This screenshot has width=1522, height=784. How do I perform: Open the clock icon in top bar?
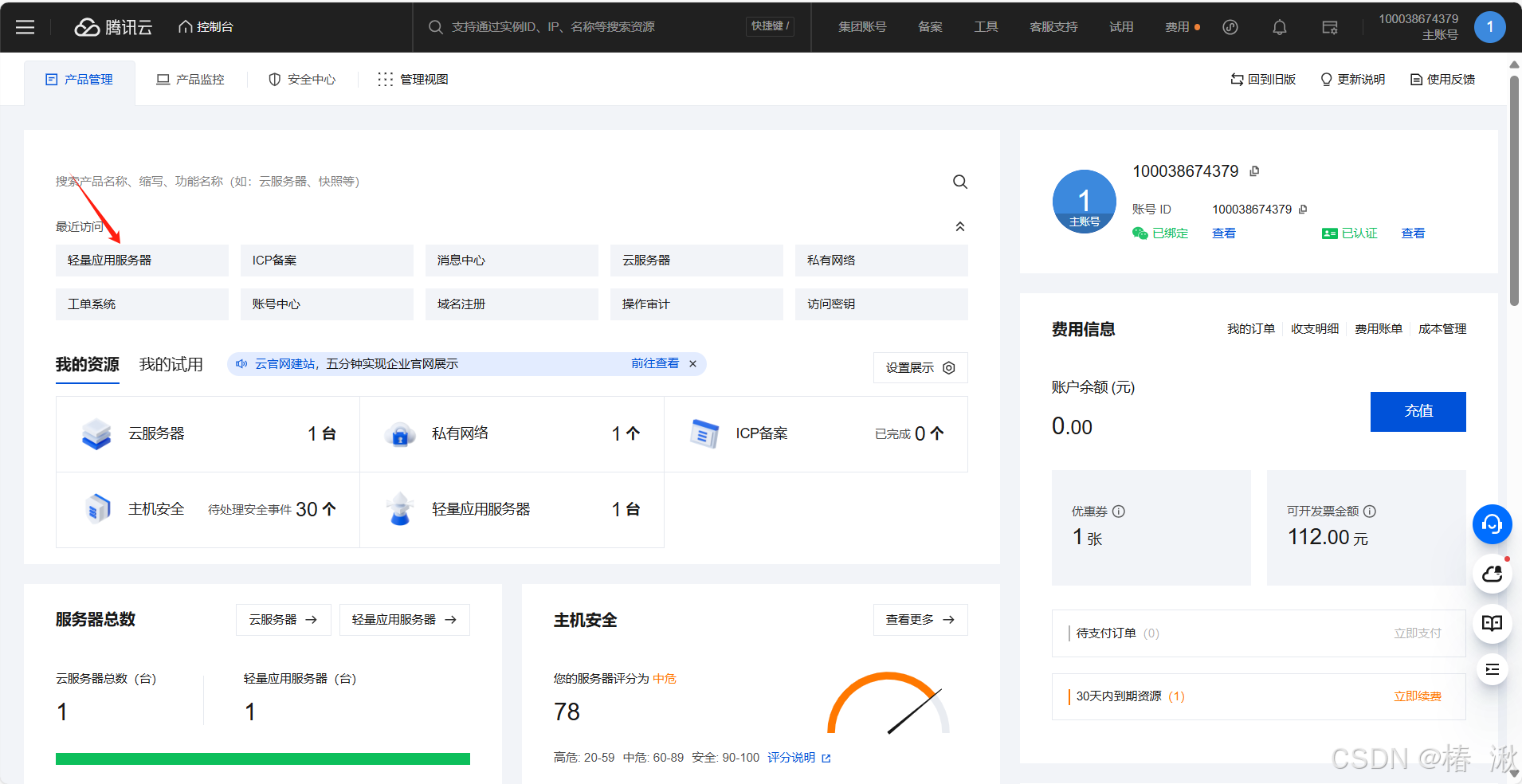1230,27
